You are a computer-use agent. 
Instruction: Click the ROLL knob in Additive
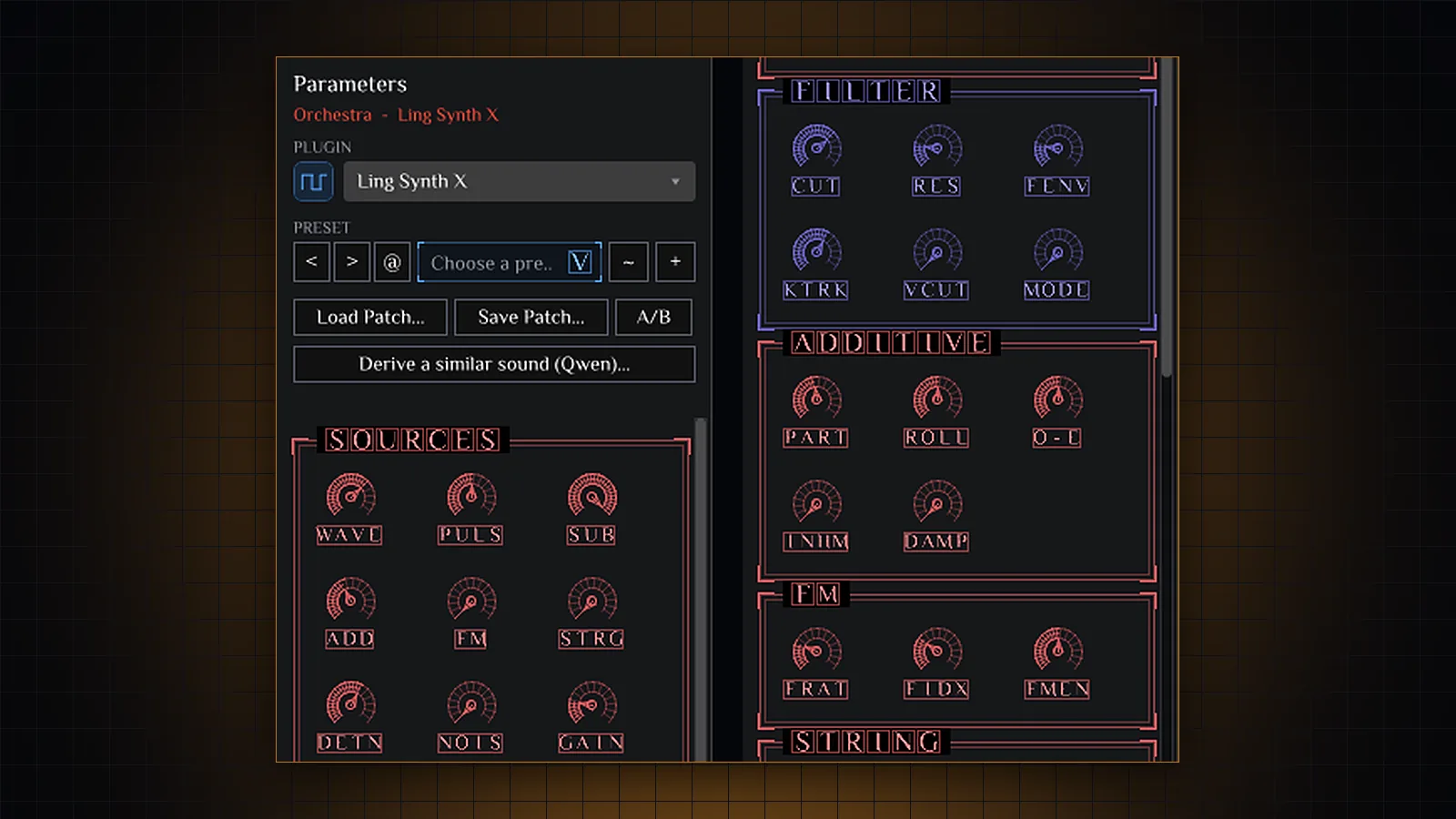[937, 399]
